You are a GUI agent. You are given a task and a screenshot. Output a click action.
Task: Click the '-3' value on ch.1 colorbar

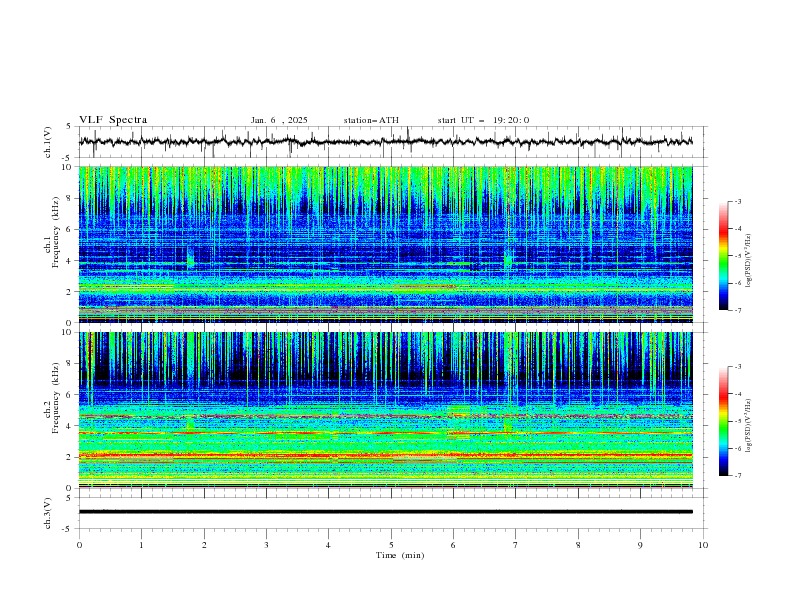[738, 201]
